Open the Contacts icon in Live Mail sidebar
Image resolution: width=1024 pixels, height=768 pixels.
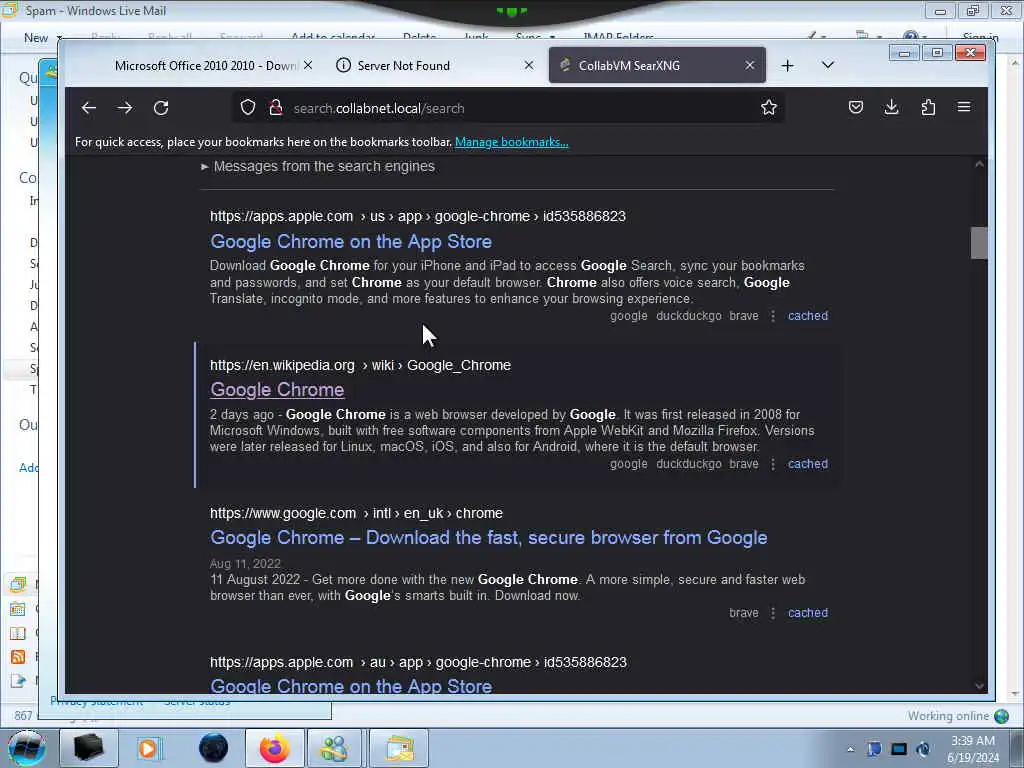[18, 633]
